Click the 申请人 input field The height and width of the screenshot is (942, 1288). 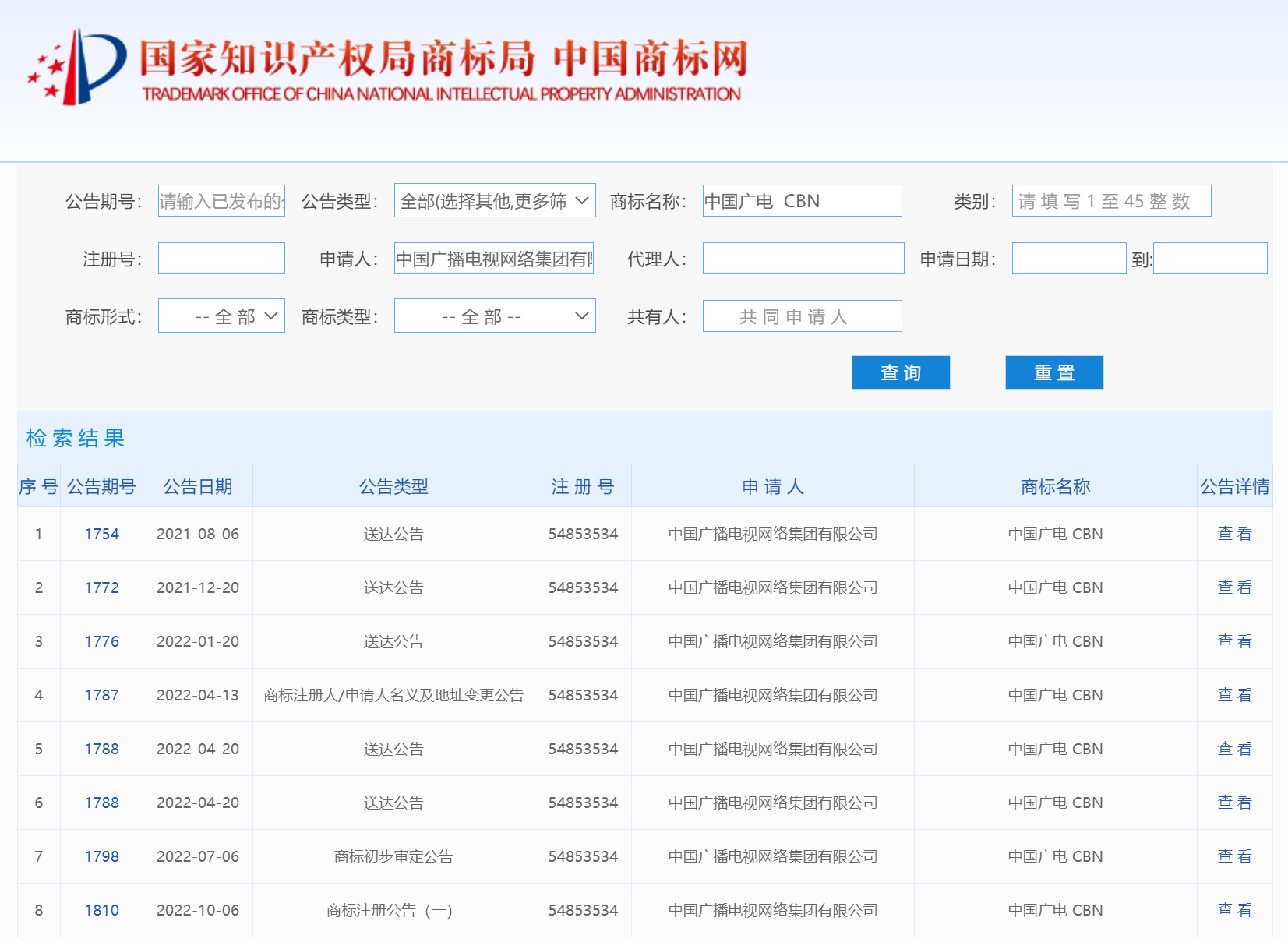(x=494, y=259)
